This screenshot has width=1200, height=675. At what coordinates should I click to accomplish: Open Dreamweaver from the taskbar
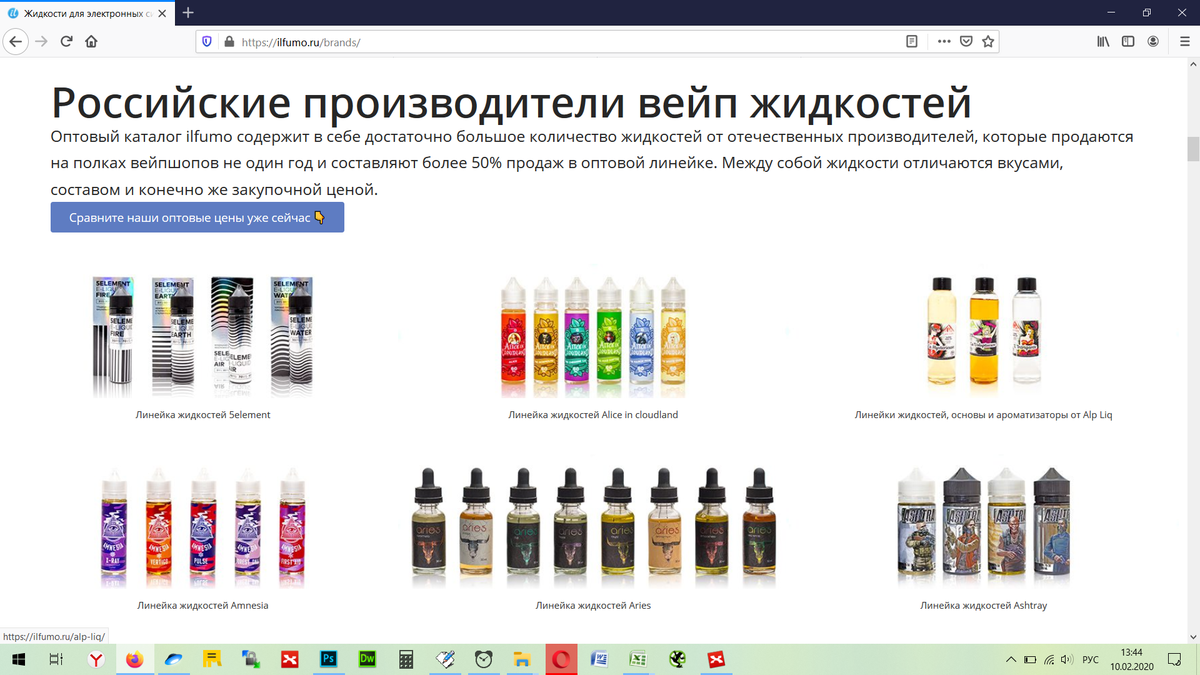366,659
